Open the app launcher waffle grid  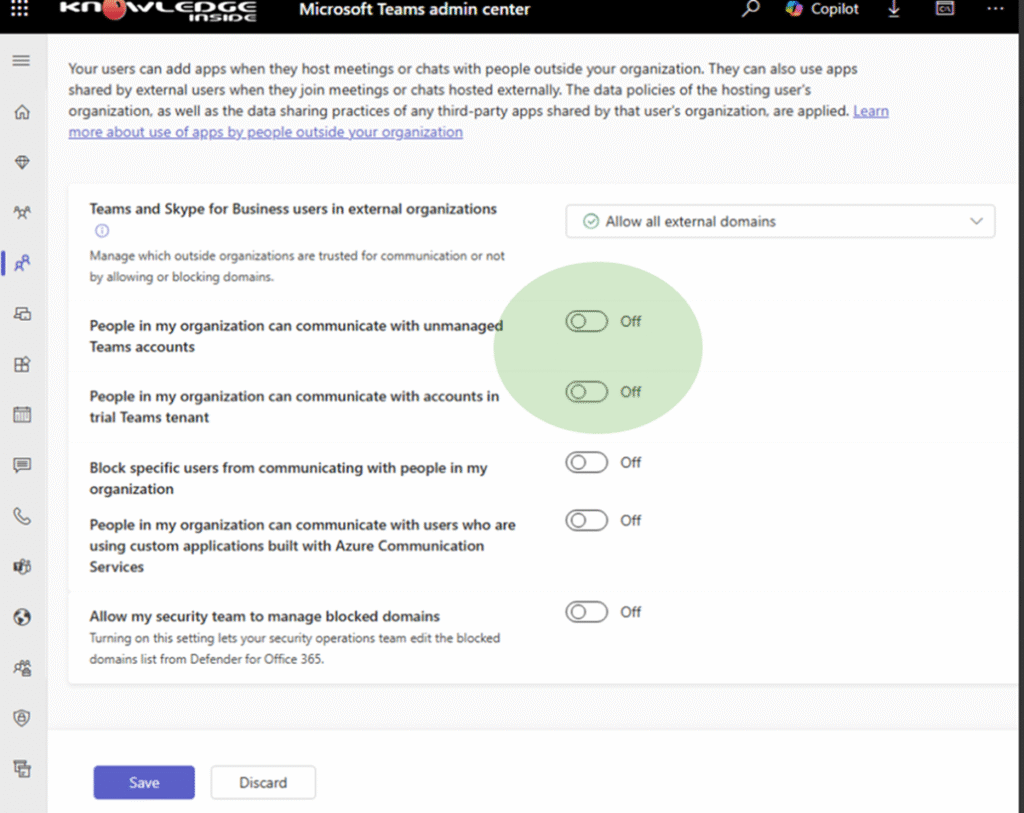[x=20, y=9]
